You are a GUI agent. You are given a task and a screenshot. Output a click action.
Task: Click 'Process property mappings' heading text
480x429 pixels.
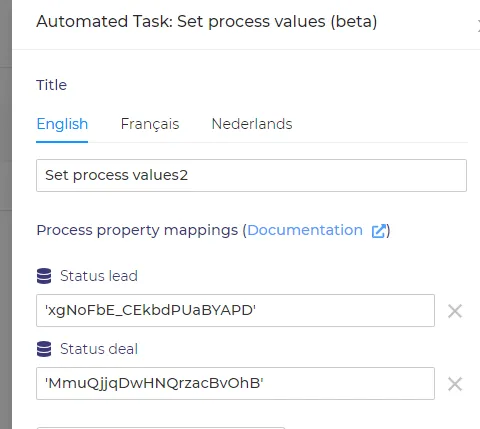137,230
